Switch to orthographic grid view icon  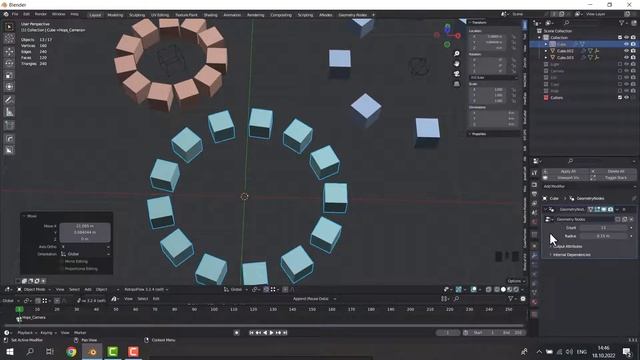click(x=457, y=84)
